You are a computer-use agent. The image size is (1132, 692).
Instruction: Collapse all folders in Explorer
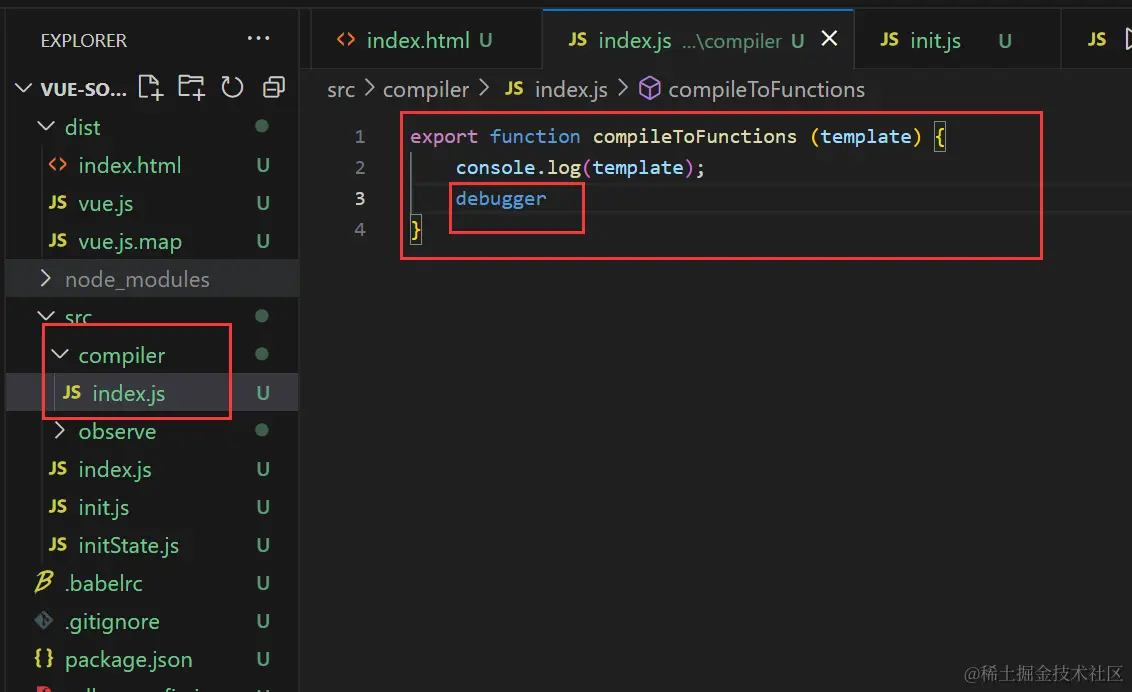coord(273,88)
